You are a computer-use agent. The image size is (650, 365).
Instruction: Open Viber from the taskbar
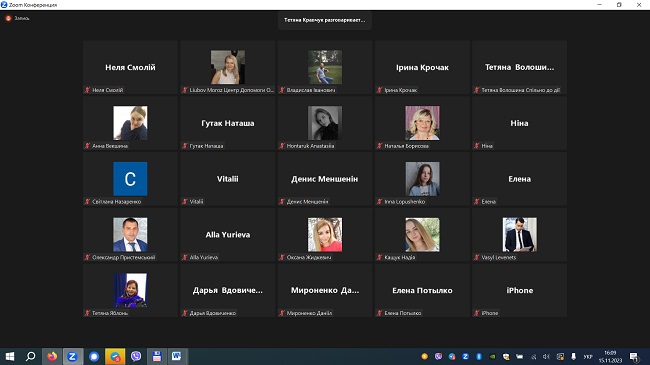pos(136,356)
